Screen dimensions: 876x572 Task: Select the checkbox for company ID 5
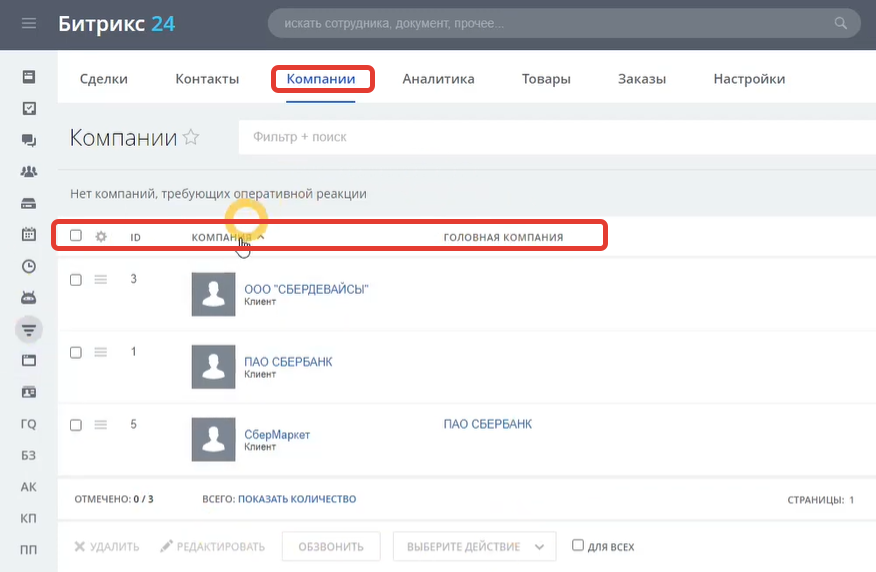pyautogui.click(x=76, y=425)
